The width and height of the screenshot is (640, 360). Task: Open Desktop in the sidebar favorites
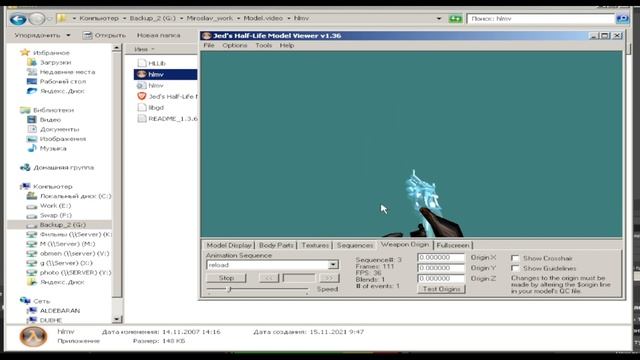(x=56, y=81)
